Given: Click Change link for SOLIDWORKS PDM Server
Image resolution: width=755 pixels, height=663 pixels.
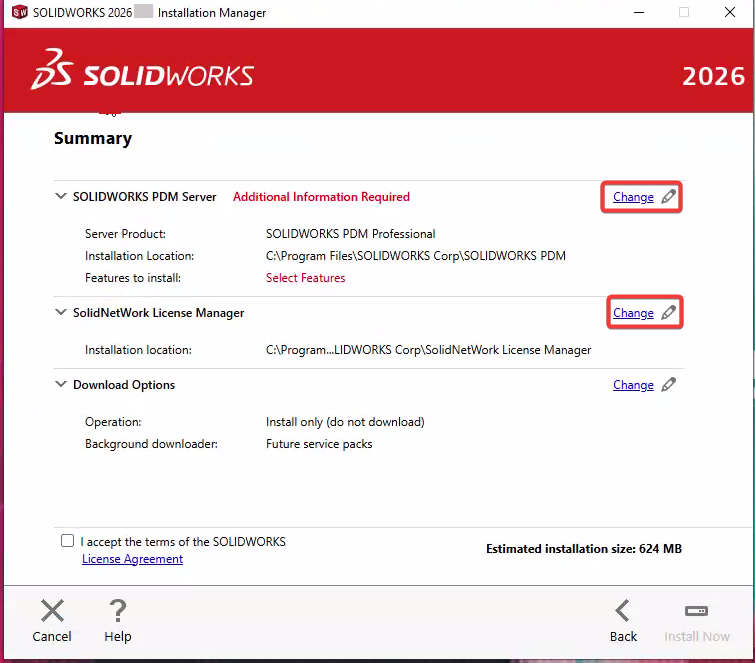Looking at the screenshot, I should click(x=633, y=197).
